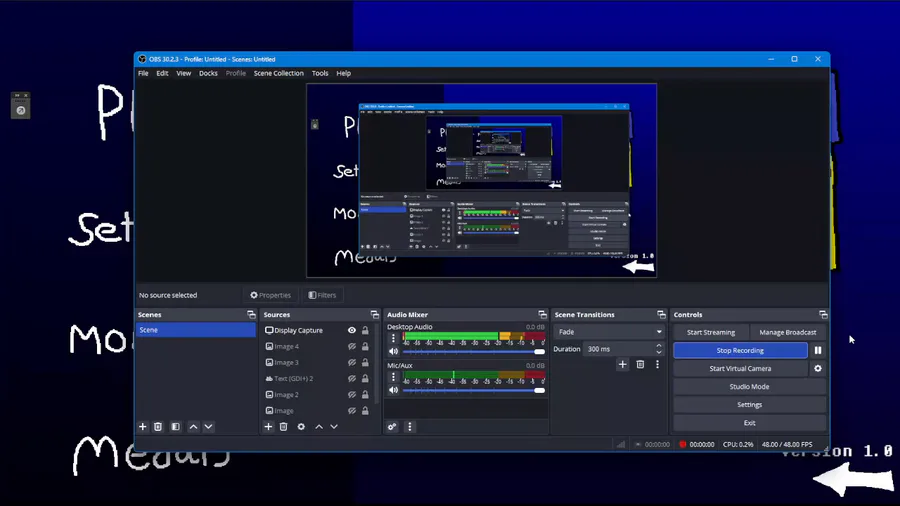Open Audio Mixer menu three-dots at bottom

[x=410, y=427]
